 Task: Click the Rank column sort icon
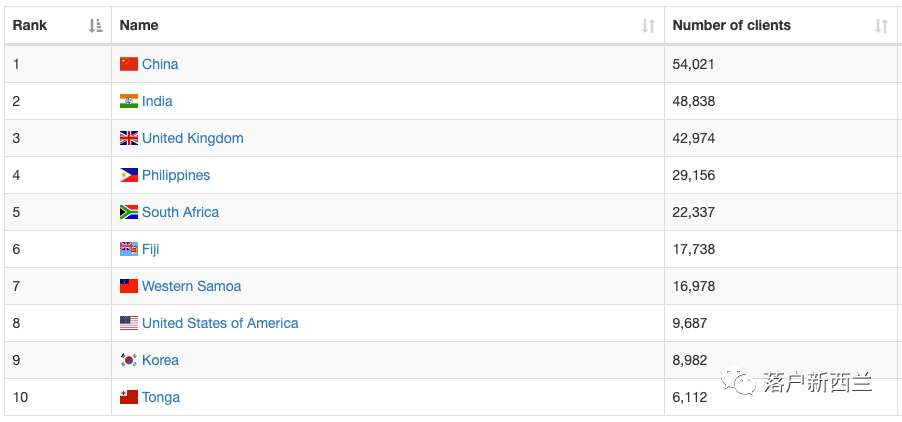point(95,25)
